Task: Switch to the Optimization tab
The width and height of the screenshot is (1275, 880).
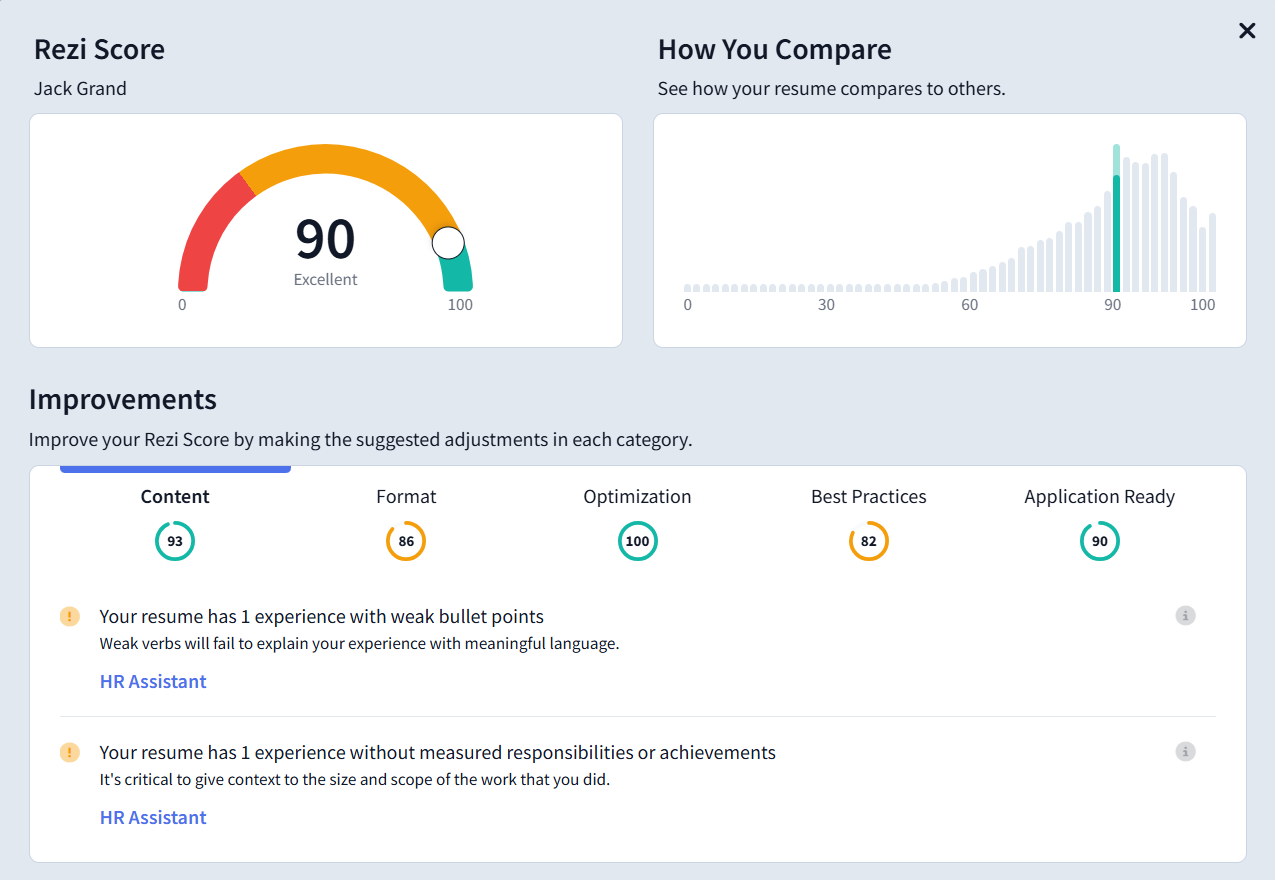Action: click(637, 496)
